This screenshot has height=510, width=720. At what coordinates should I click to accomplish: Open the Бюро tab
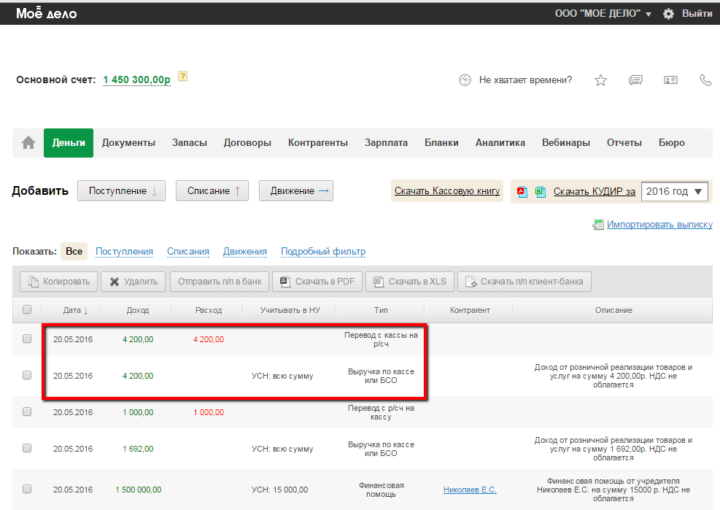click(671, 143)
